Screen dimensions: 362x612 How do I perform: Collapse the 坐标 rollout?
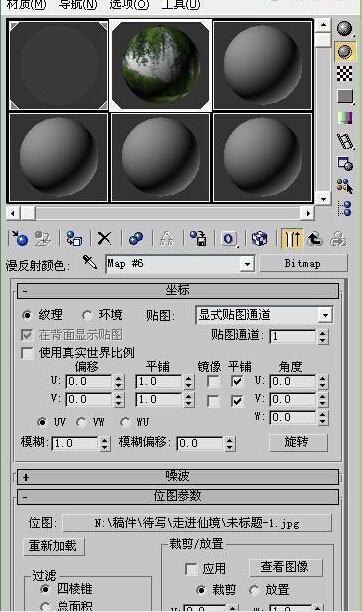[177, 290]
